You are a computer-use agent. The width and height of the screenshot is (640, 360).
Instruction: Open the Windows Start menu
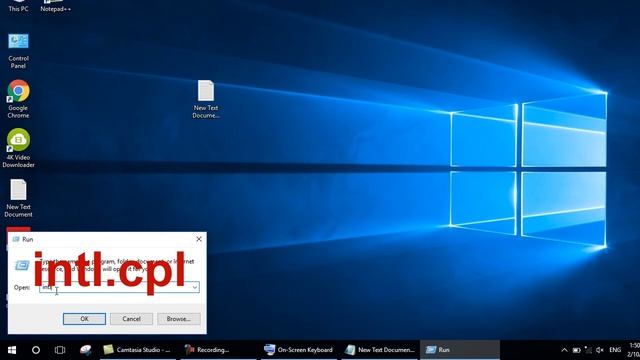(x=12, y=350)
